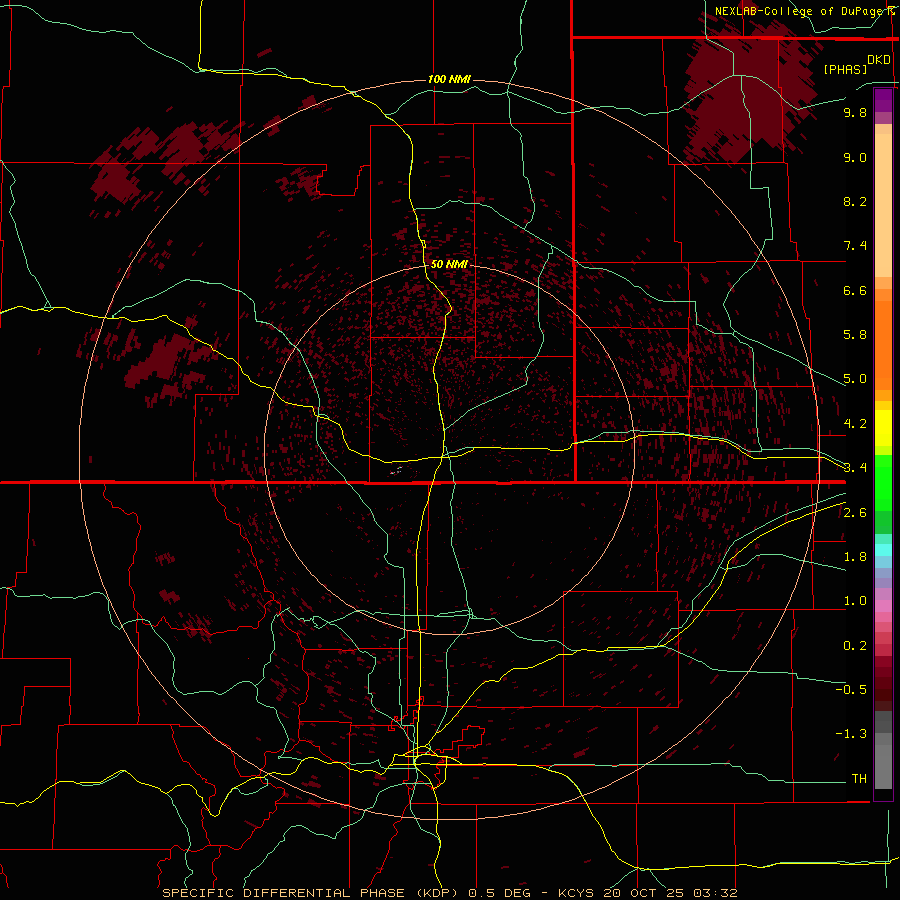Select the 6.6 scale label
This screenshot has height=900, width=900.
(x=855, y=290)
